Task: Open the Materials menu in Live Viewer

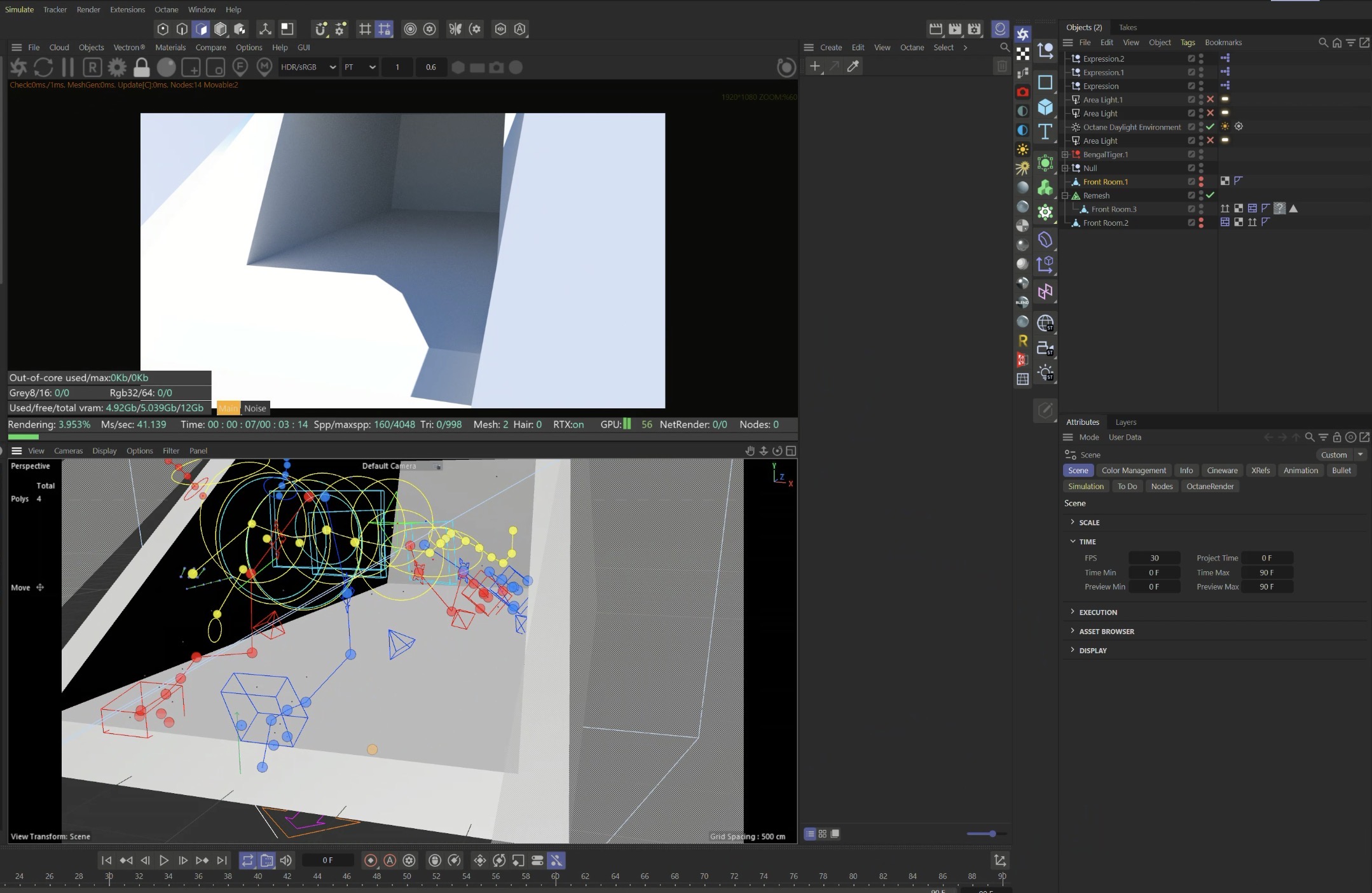Action: click(170, 47)
